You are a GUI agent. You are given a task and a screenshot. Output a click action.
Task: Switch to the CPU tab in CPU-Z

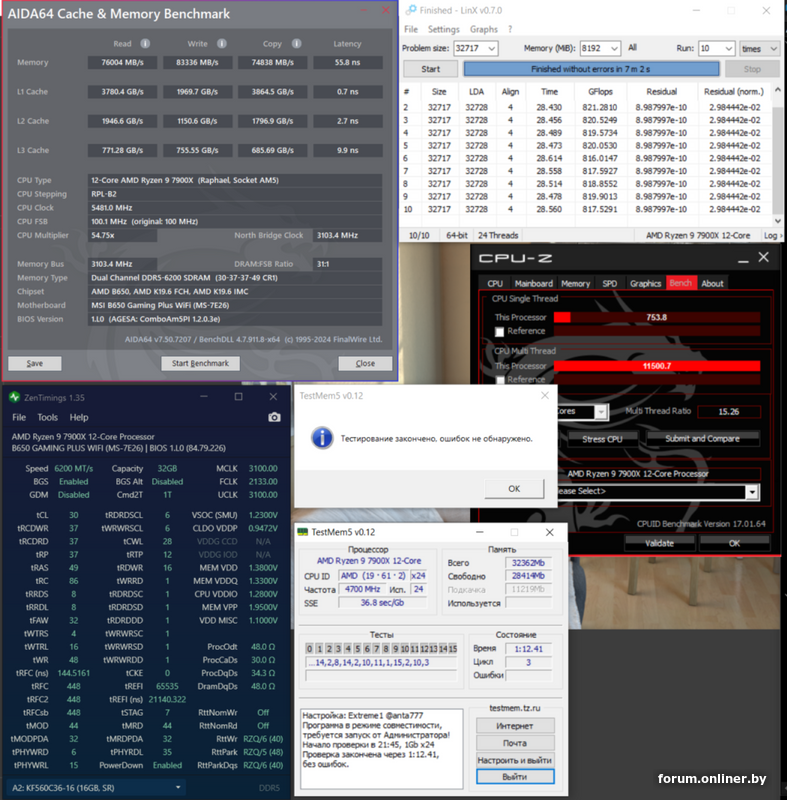[x=495, y=283]
